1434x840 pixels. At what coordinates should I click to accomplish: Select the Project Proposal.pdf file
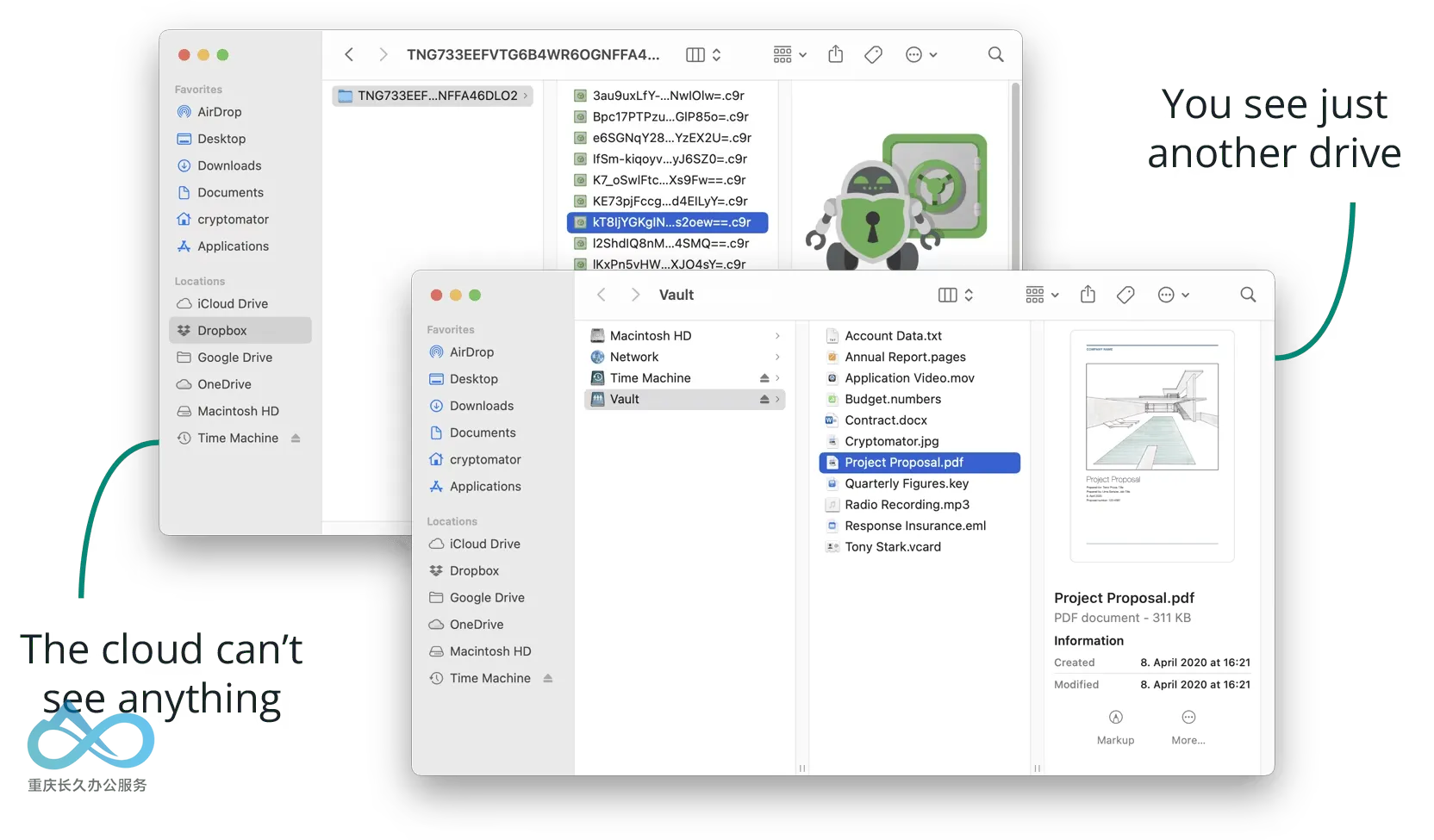(x=920, y=463)
